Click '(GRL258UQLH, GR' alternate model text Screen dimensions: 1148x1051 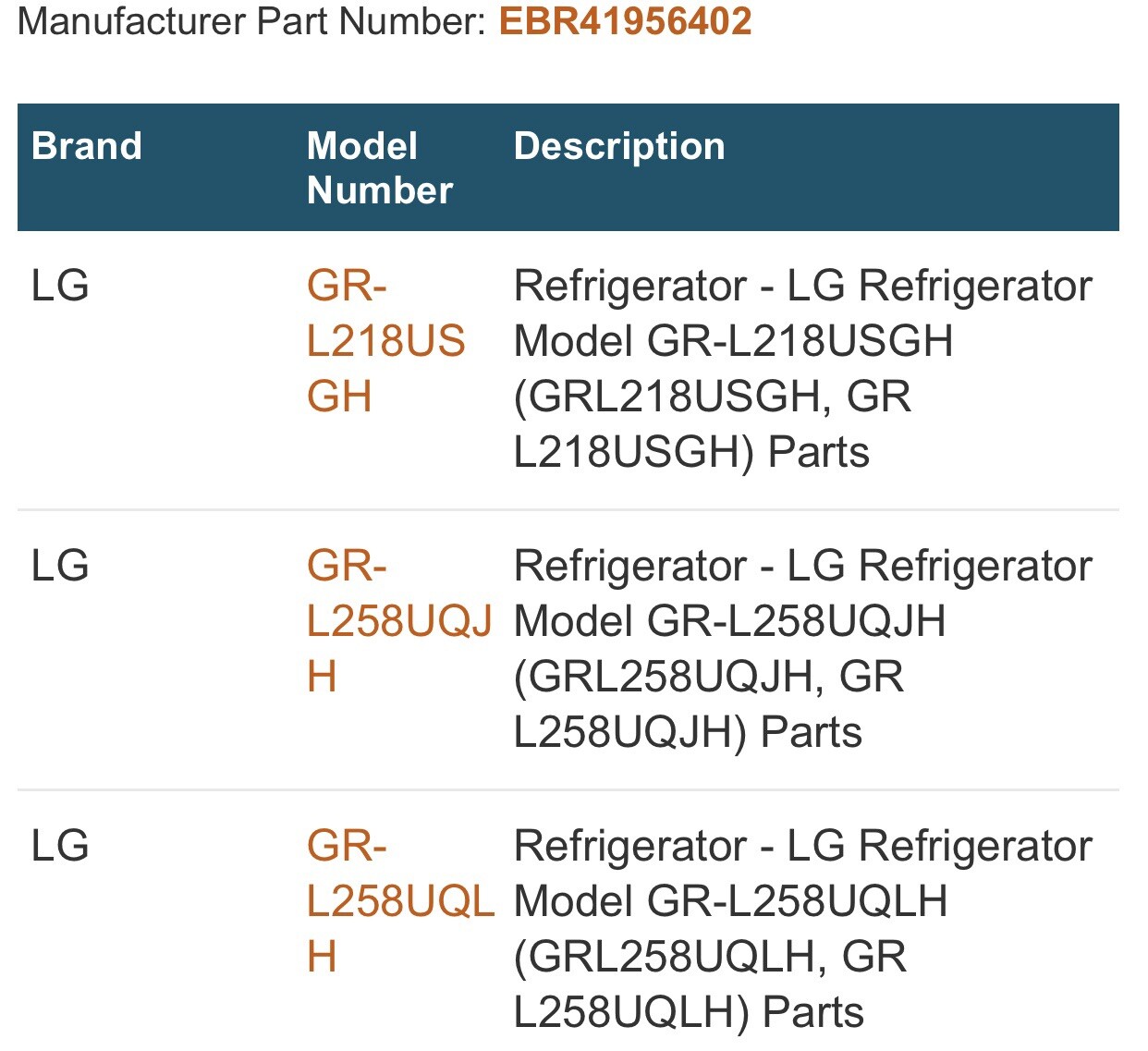click(x=710, y=957)
